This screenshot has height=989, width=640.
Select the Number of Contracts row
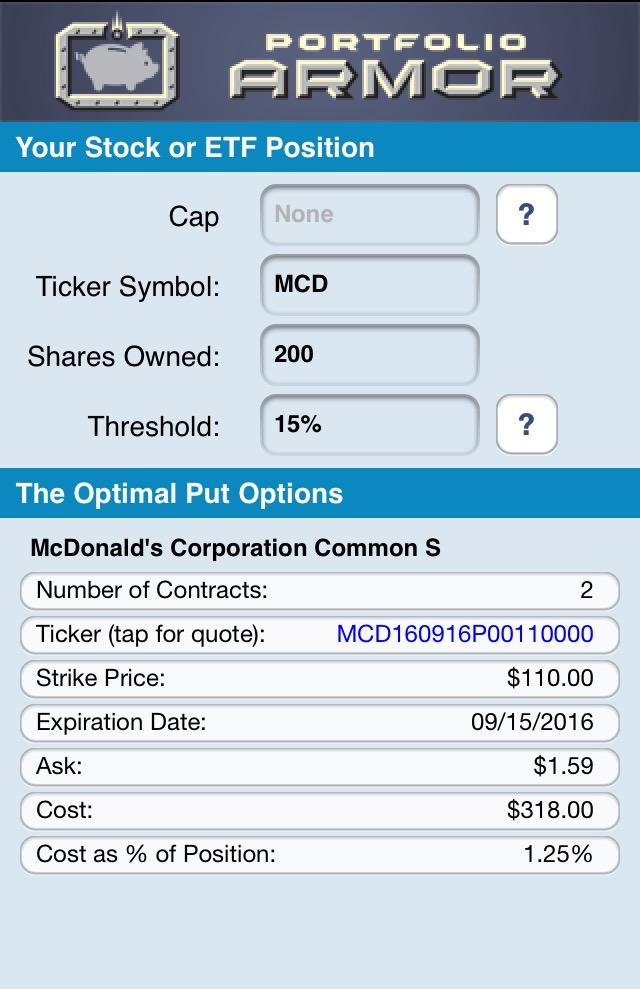320,591
